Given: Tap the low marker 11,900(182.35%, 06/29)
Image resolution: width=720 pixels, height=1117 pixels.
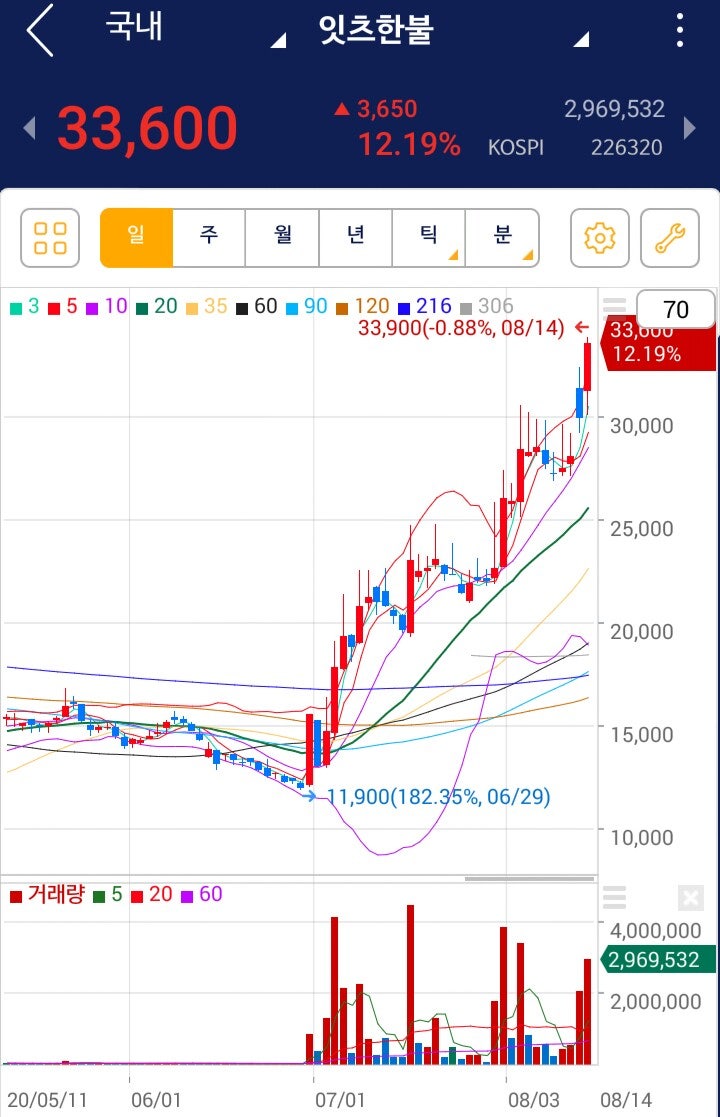Looking at the screenshot, I should [x=439, y=796].
